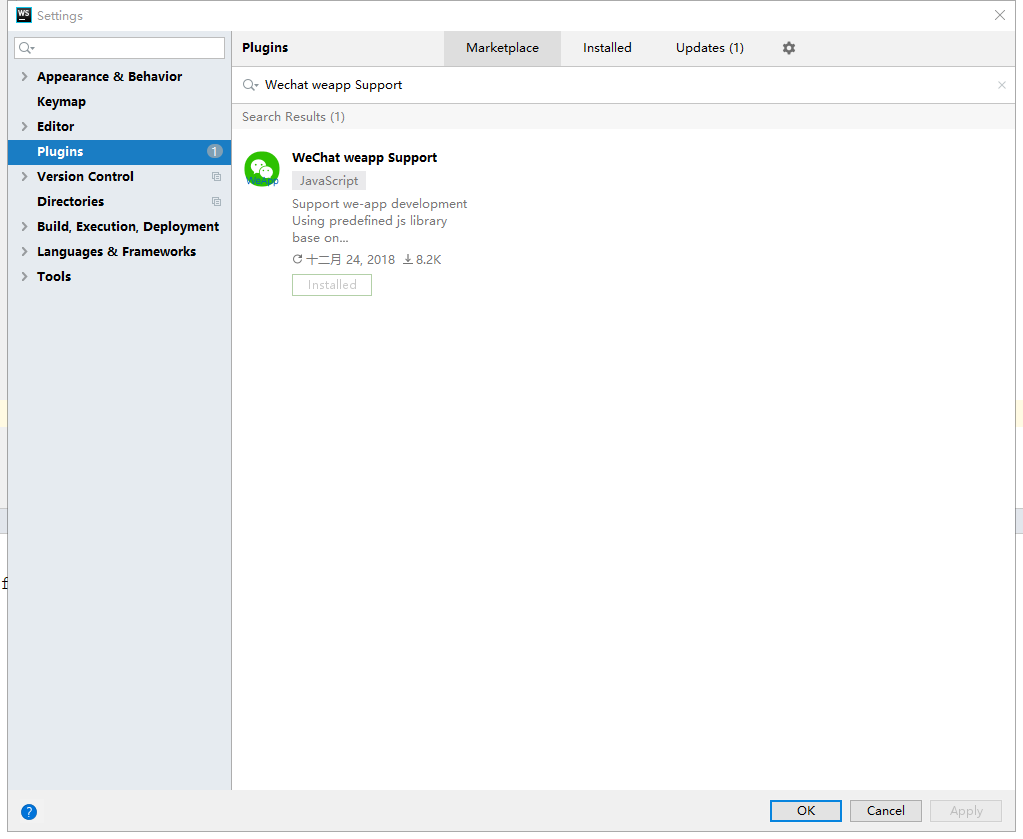Close the Settings dialog window
This screenshot has width=1023, height=839.
(x=1000, y=15)
